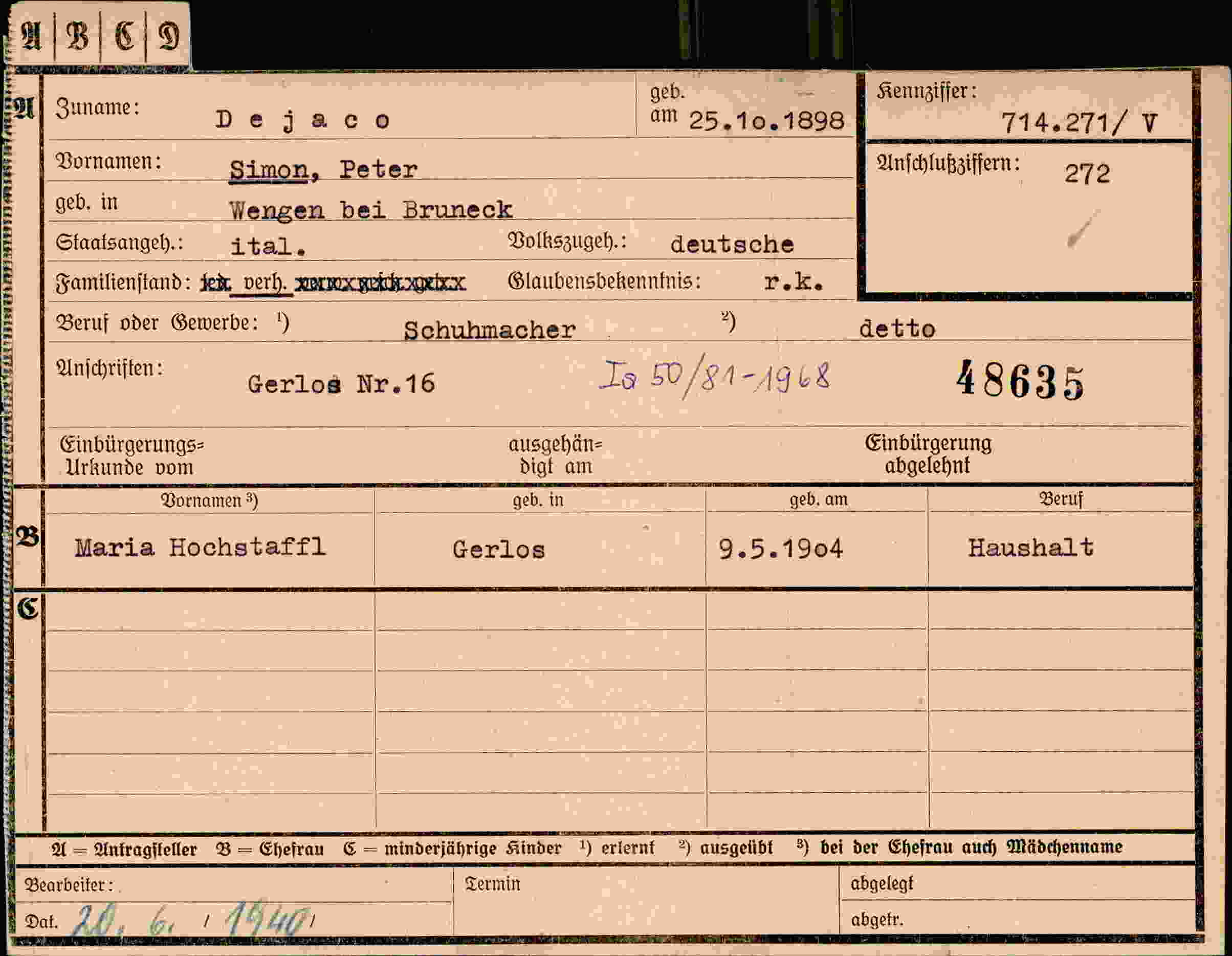The image size is (1232, 956).
Task: Select the 'Volkszugeh.:' label
Action: [567, 241]
